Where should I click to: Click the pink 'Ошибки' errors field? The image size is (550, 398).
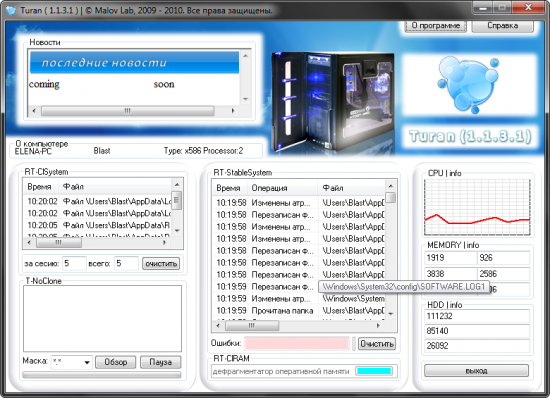pos(297,343)
